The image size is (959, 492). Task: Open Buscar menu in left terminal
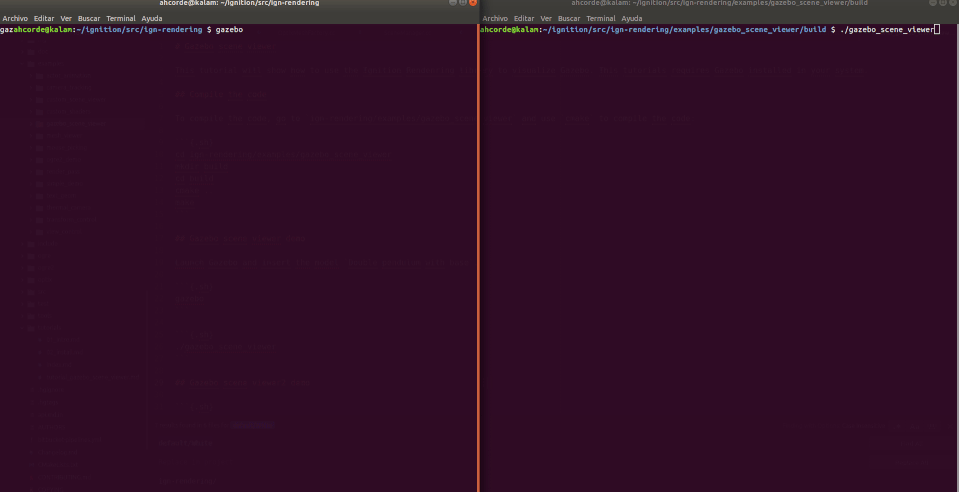(89, 18)
